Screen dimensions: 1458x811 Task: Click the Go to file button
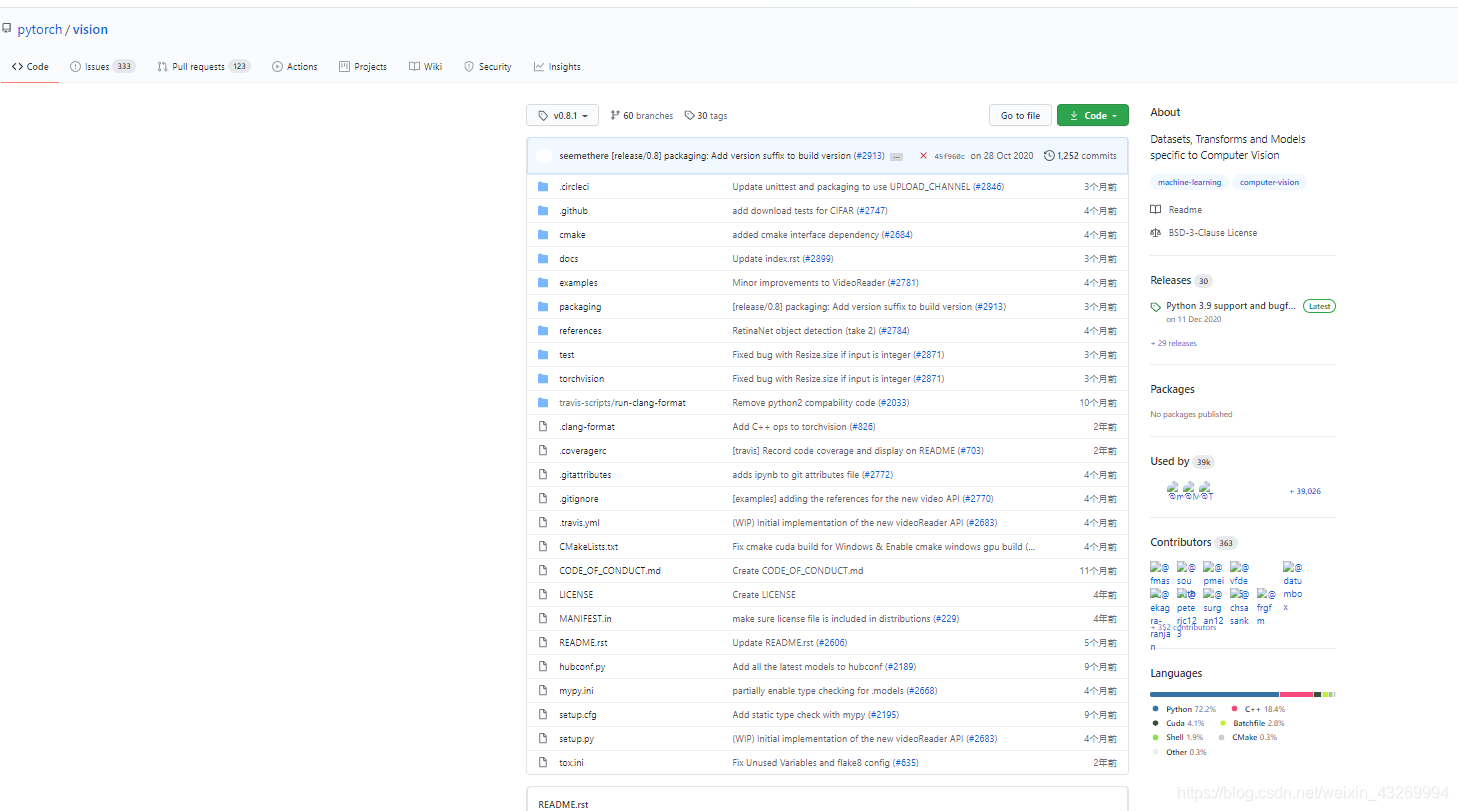[x=1020, y=116]
